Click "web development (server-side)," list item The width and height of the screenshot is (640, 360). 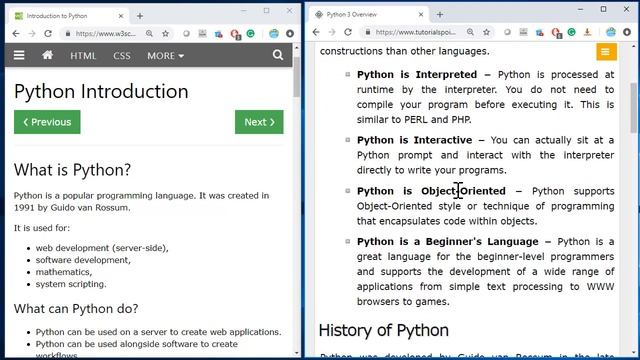(x=102, y=248)
